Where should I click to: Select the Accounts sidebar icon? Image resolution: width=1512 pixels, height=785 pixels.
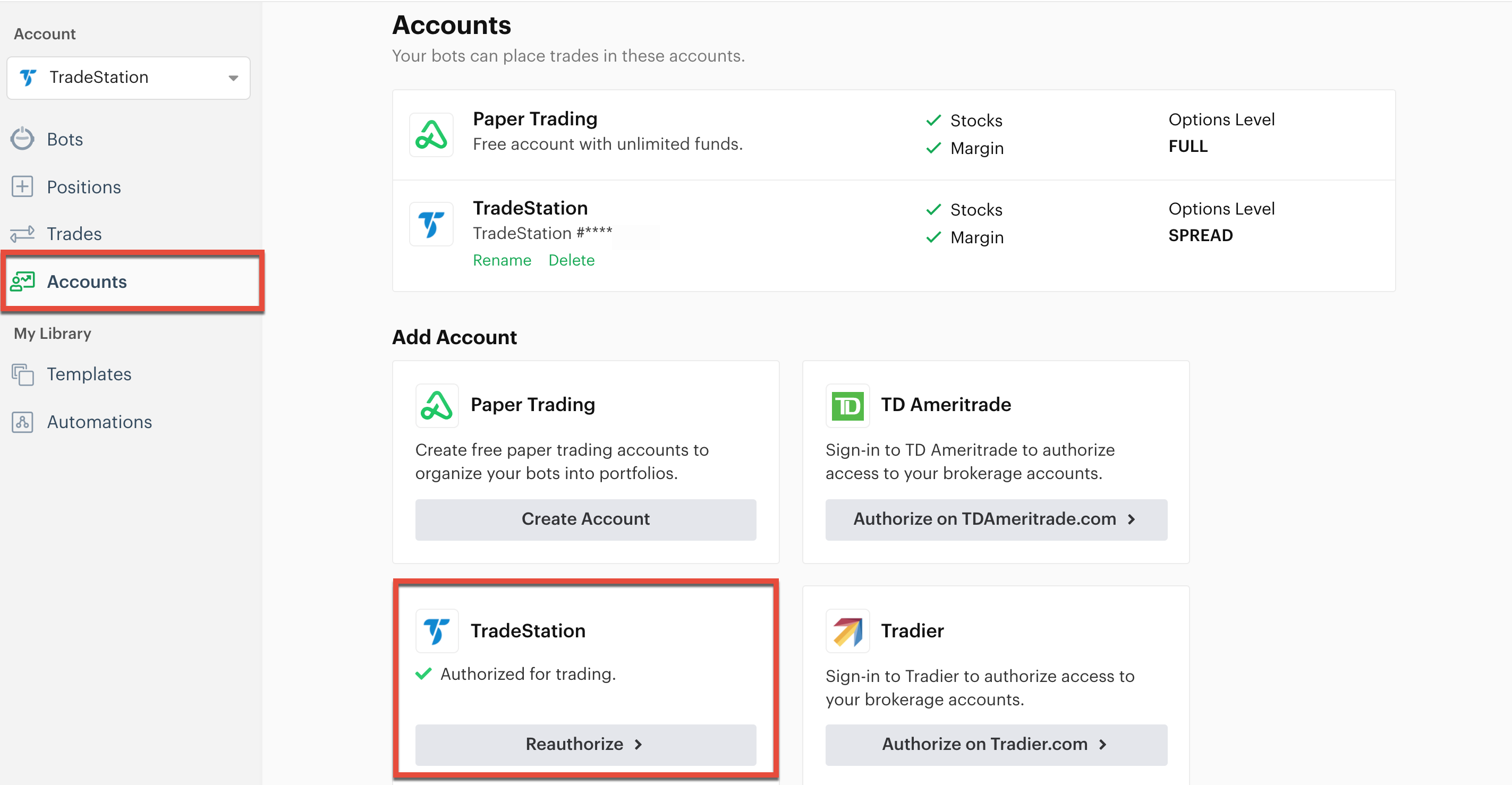pyautogui.click(x=22, y=281)
